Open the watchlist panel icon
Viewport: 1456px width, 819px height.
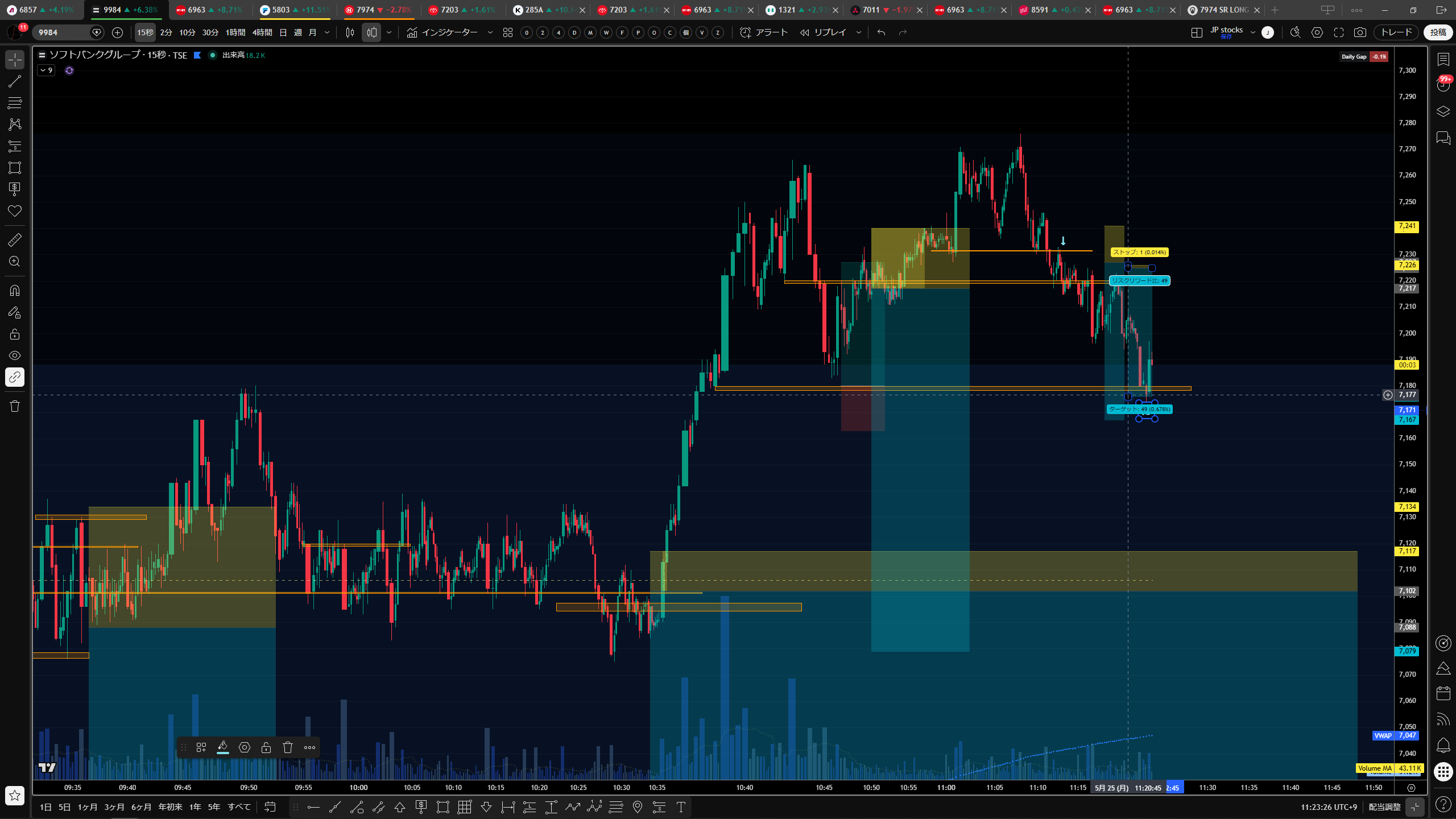(1443, 59)
